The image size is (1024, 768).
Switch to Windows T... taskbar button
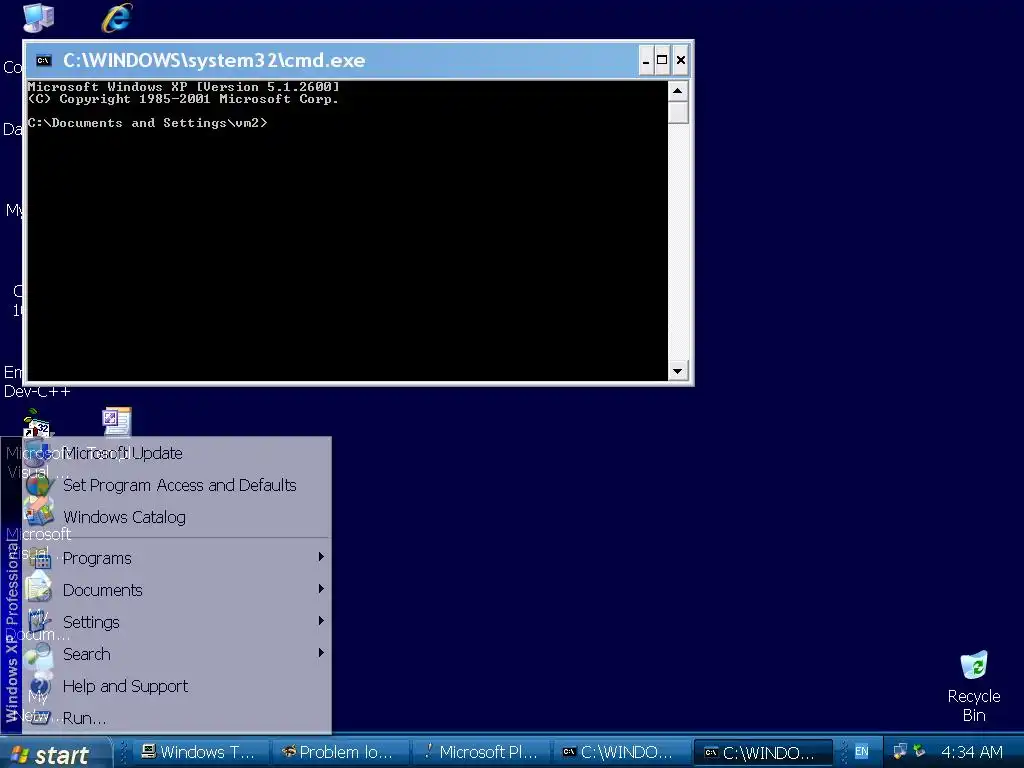click(x=202, y=752)
